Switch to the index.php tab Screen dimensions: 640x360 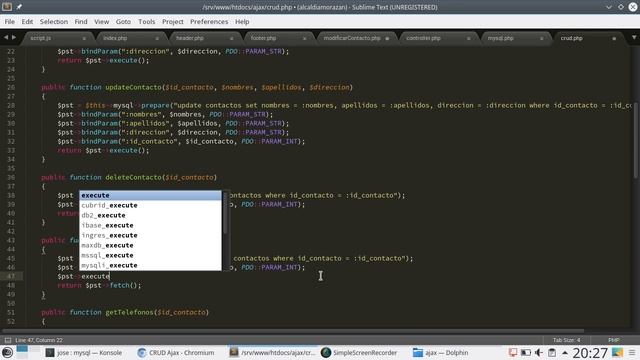click(x=131, y=38)
